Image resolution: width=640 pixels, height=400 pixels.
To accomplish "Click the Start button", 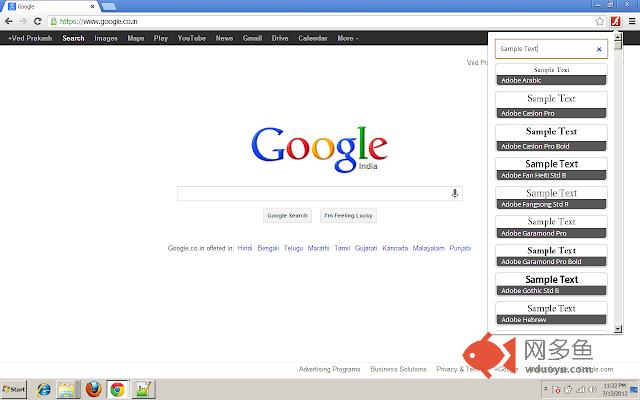I will pyautogui.click(x=14, y=389).
